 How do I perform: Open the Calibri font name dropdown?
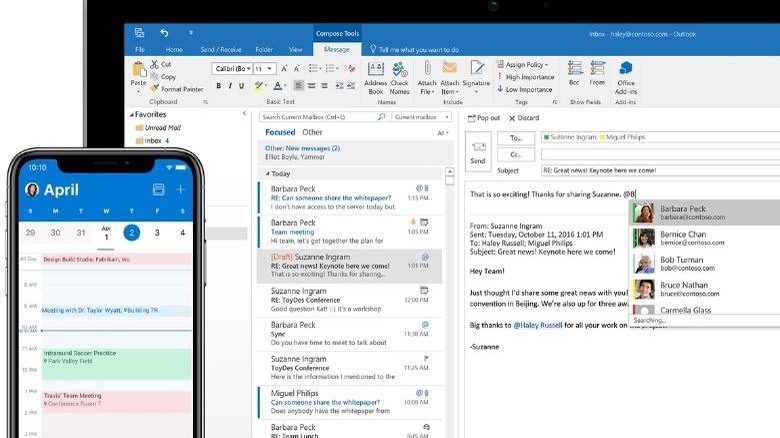click(231, 69)
